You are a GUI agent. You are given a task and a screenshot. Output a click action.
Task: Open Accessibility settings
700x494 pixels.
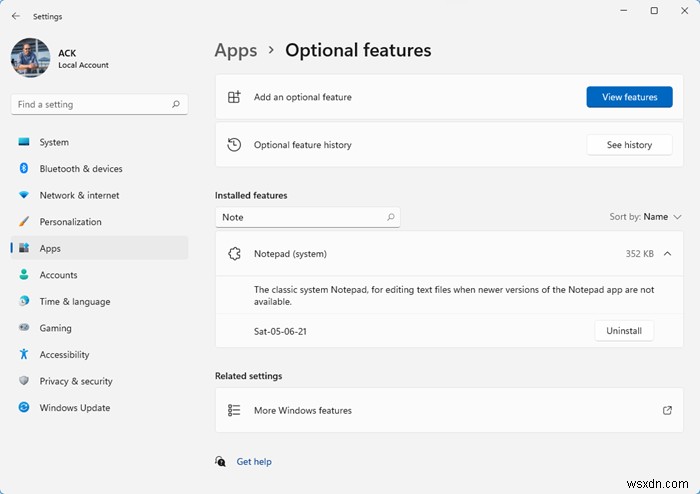(x=64, y=355)
